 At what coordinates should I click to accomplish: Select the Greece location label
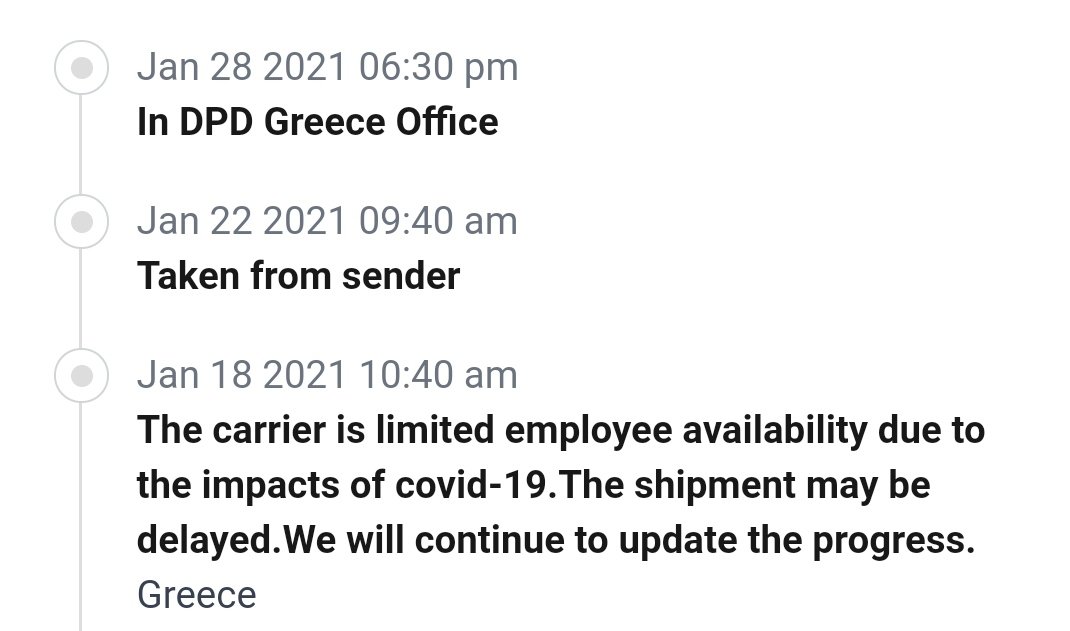(197, 595)
